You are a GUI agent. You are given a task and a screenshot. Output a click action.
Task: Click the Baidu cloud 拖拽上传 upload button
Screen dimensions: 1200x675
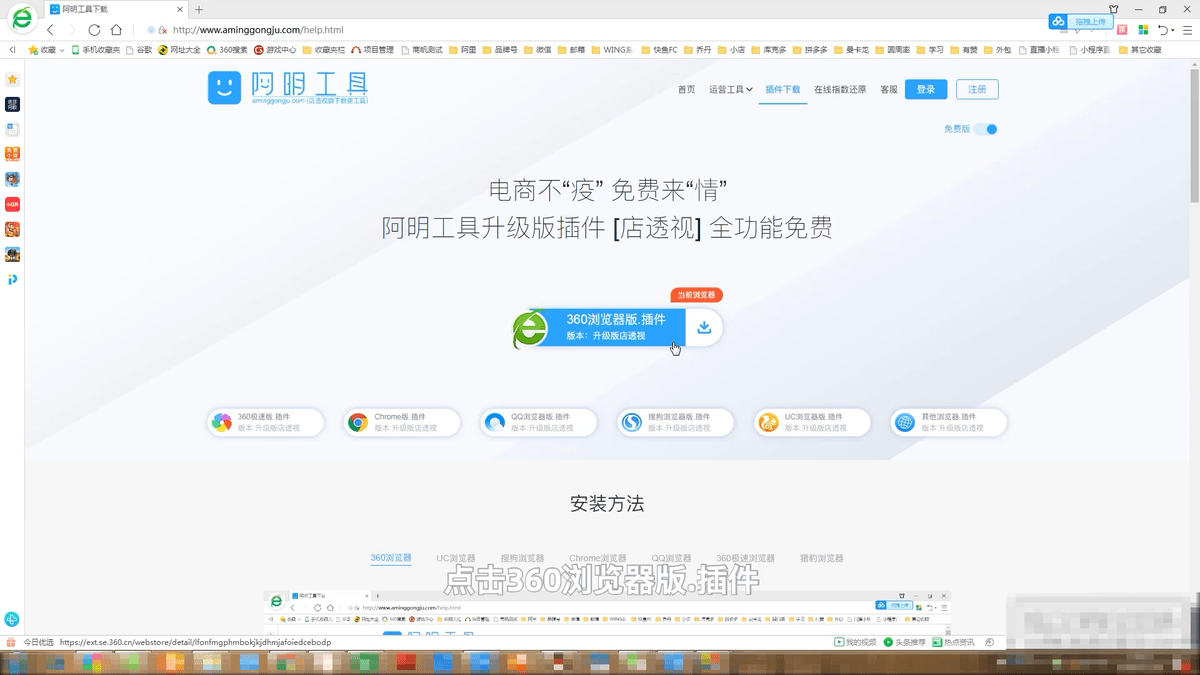point(1080,21)
